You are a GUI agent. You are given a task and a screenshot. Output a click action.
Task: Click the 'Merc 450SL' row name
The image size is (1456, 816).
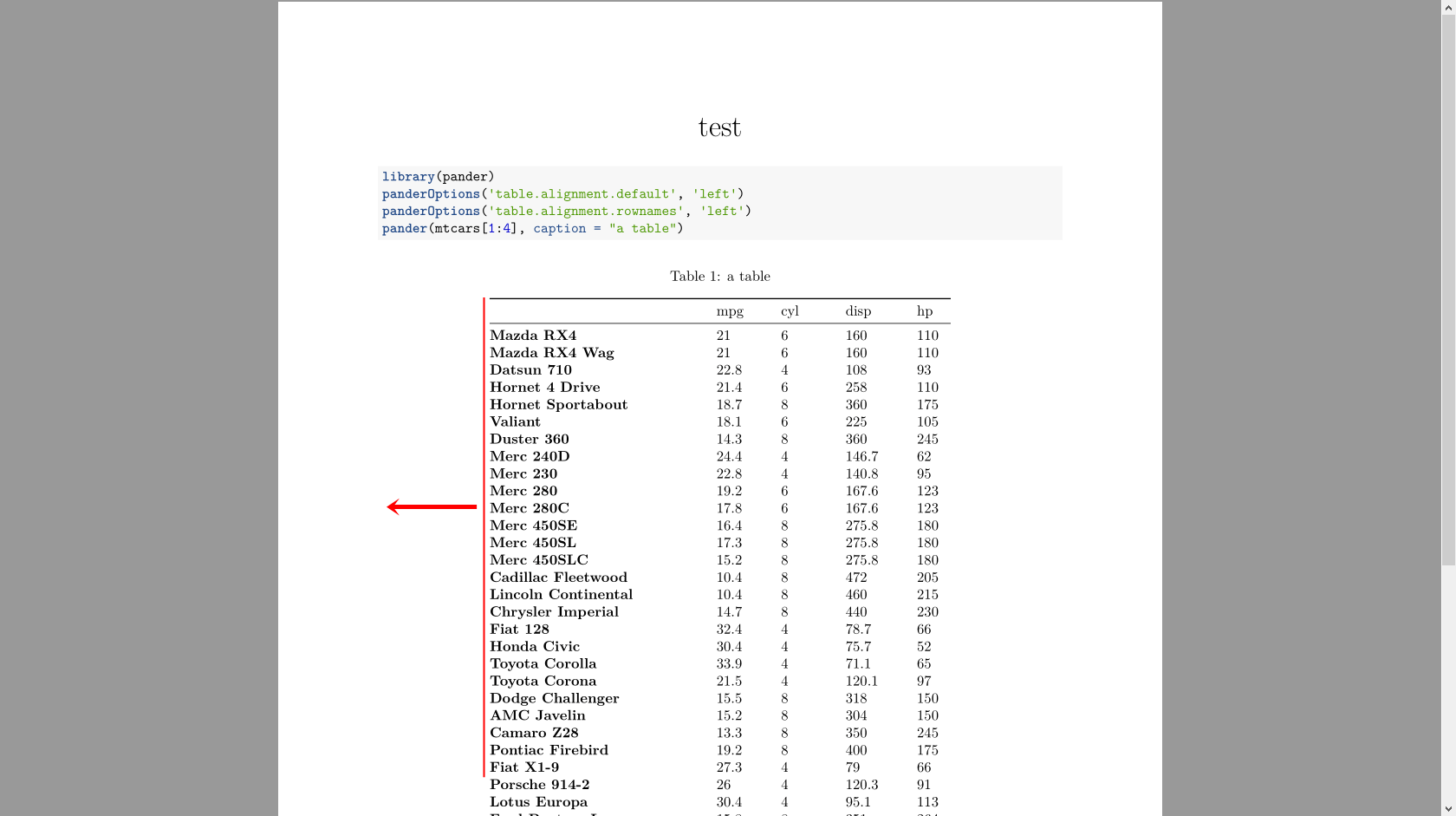(x=533, y=543)
